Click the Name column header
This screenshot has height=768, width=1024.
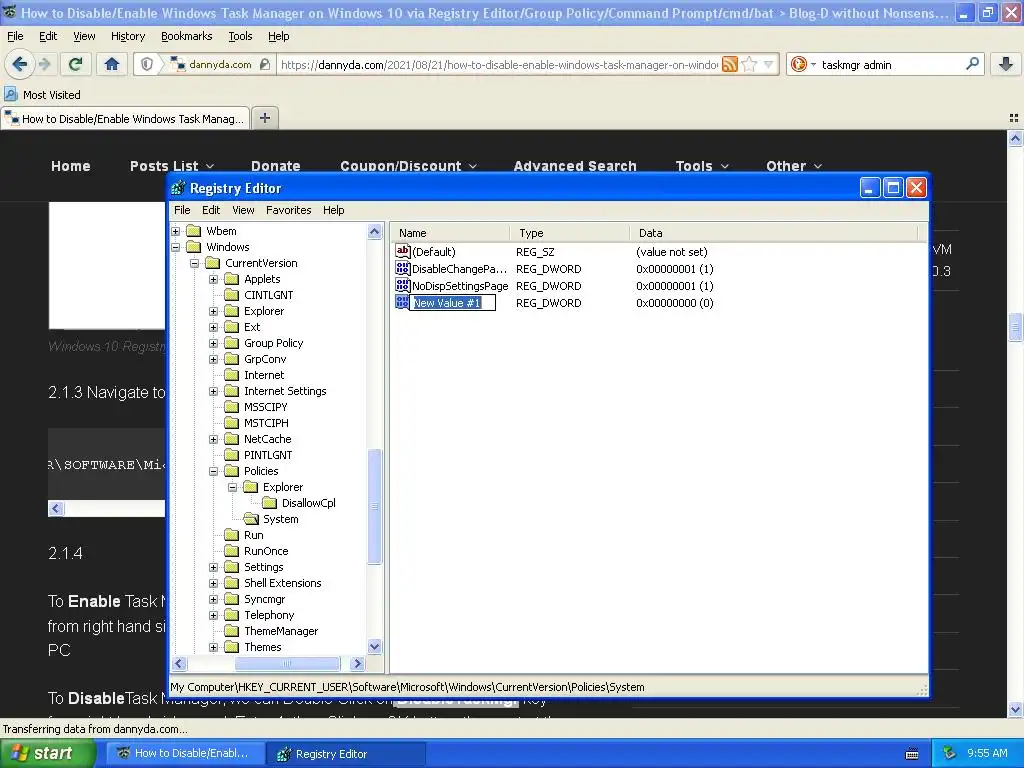[x=450, y=232]
